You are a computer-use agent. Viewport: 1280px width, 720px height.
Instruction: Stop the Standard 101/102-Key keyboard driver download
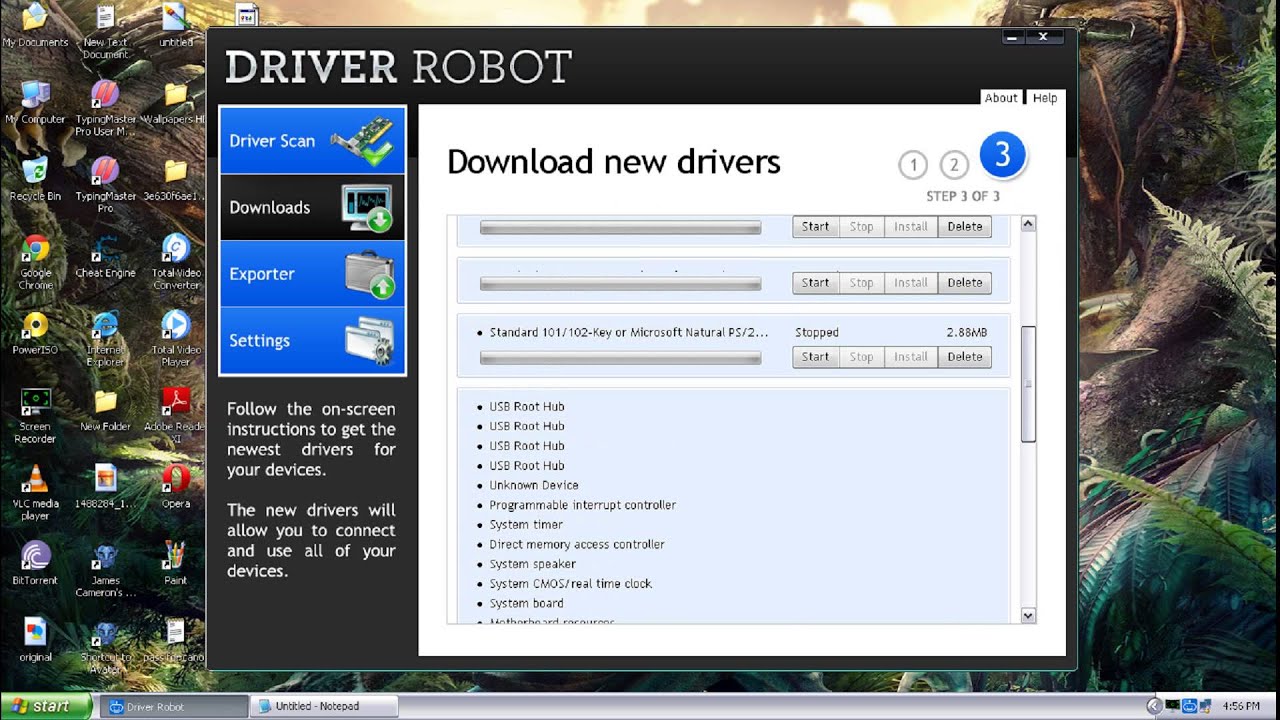click(861, 357)
